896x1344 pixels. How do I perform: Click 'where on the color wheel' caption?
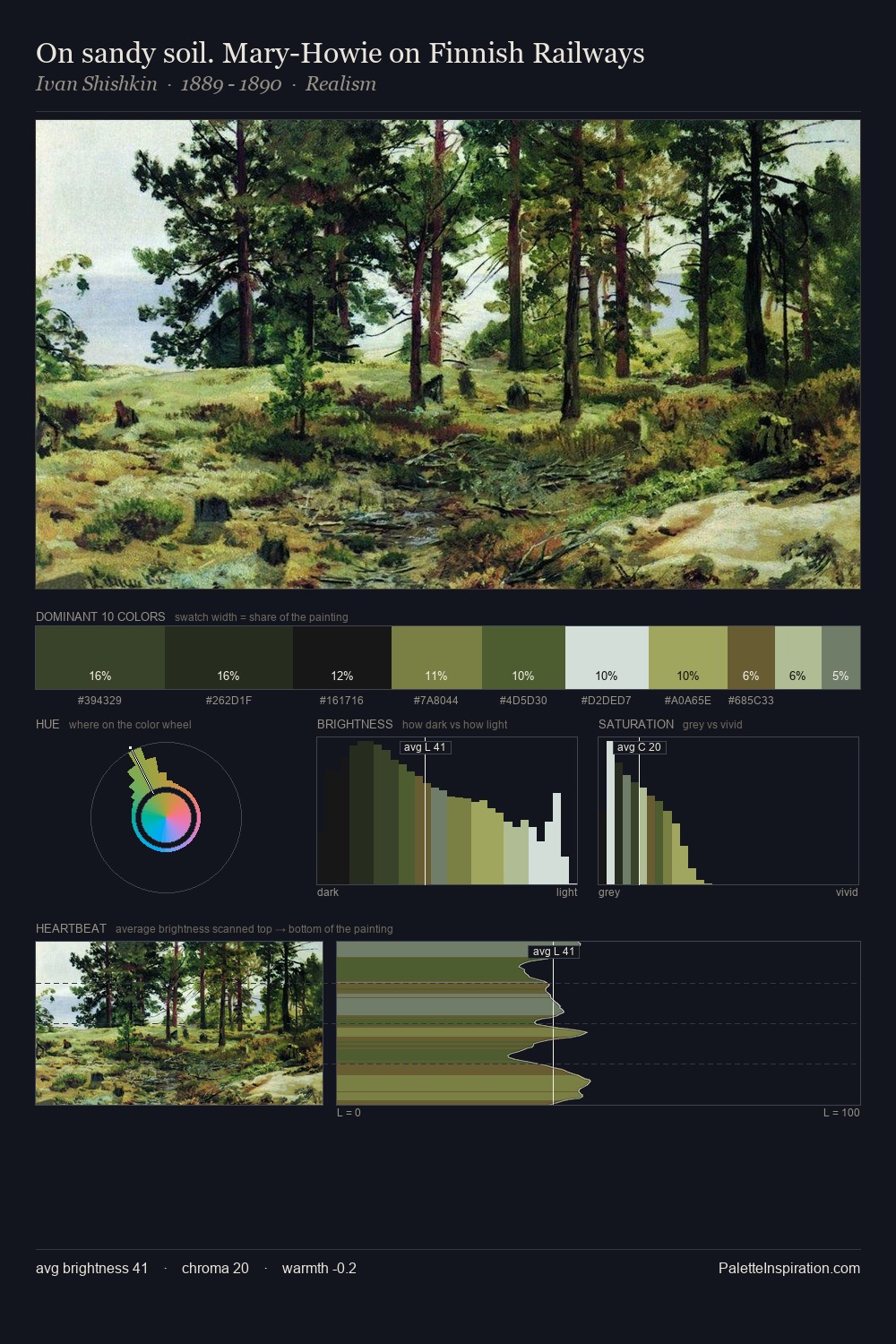130,725
